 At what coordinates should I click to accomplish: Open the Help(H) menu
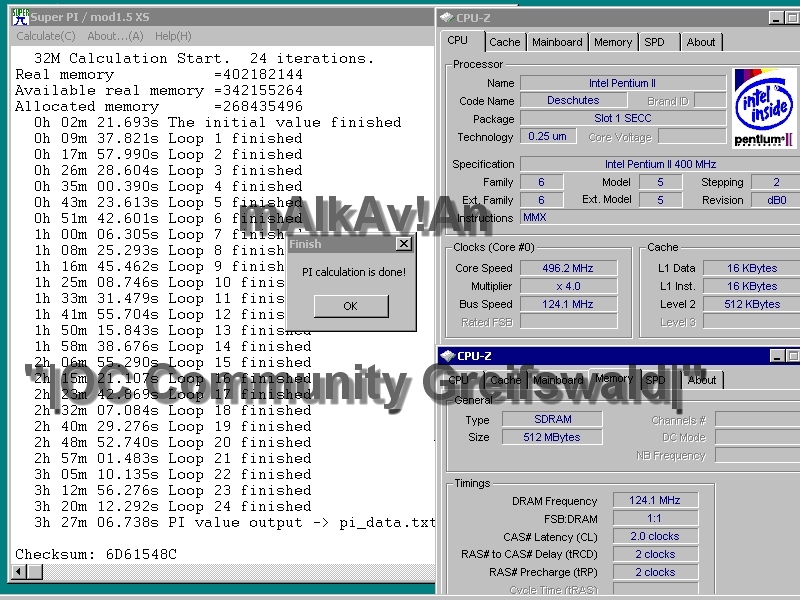[173, 36]
